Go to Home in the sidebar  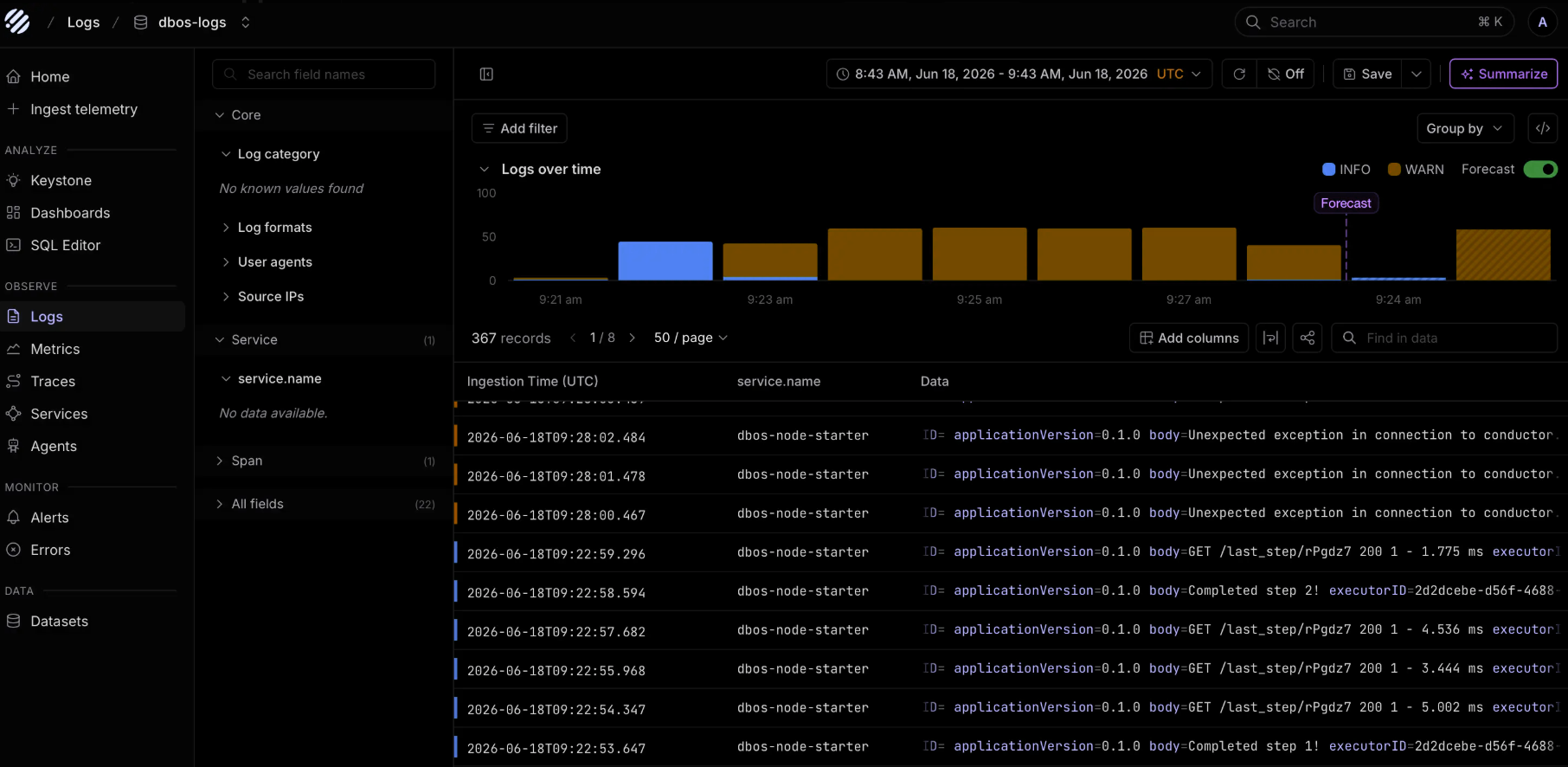(x=50, y=77)
